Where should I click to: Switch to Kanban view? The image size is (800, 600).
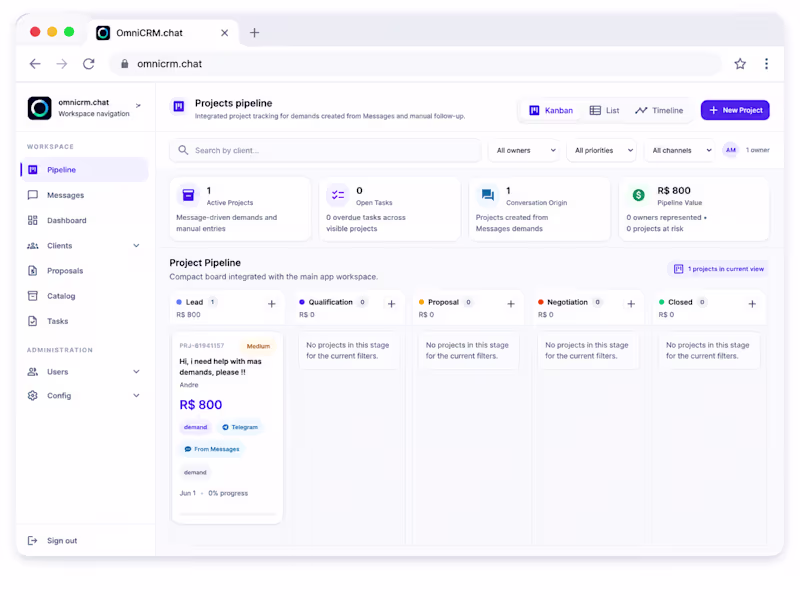[x=551, y=110]
